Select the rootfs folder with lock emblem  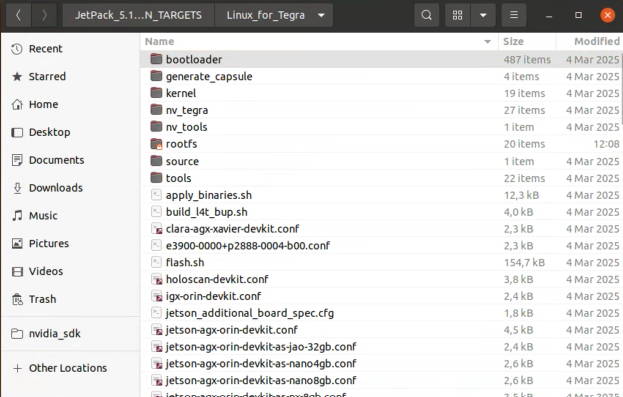(x=157, y=144)
